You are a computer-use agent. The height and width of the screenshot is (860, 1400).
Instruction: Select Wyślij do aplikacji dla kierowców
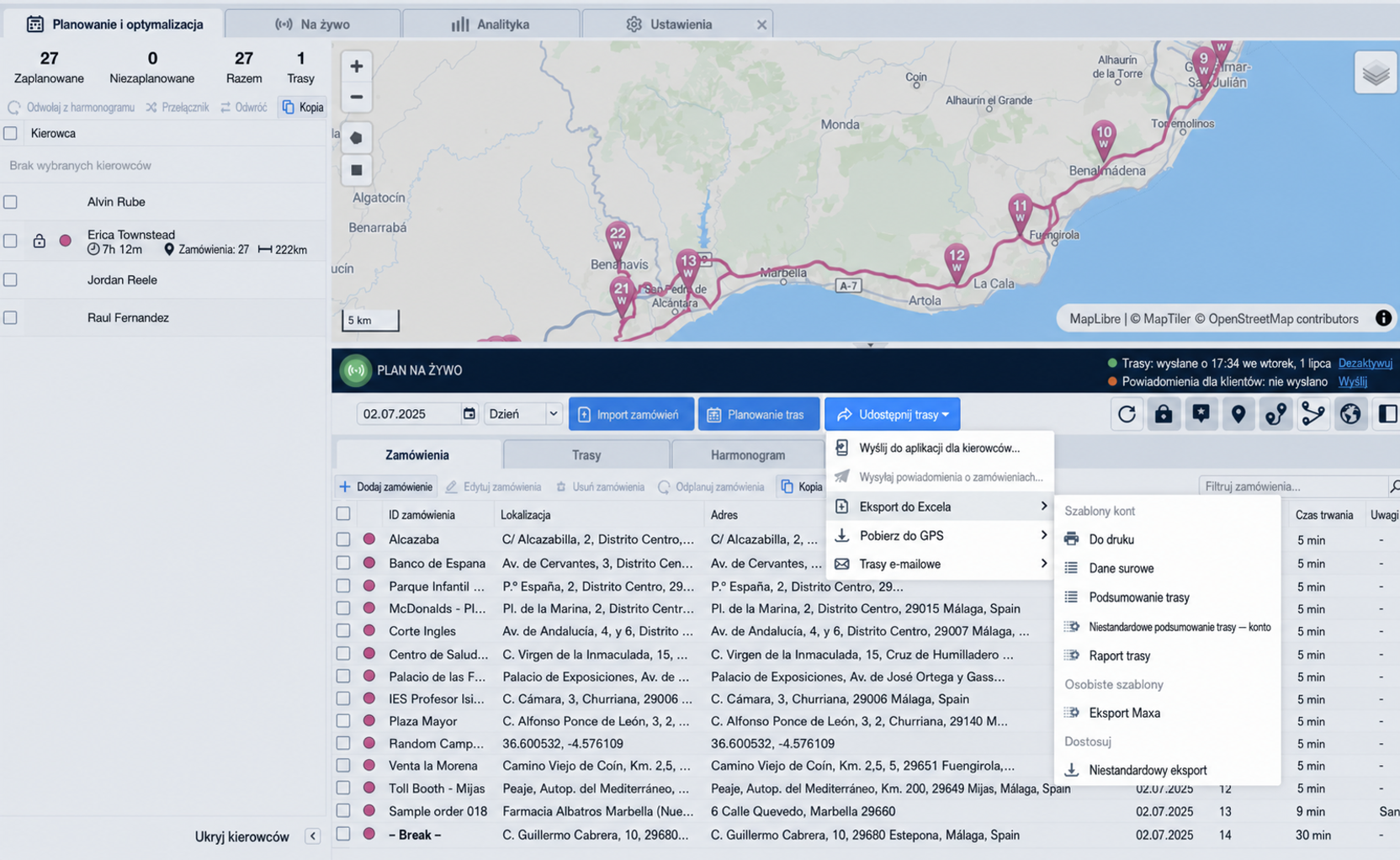click(940, 448)
